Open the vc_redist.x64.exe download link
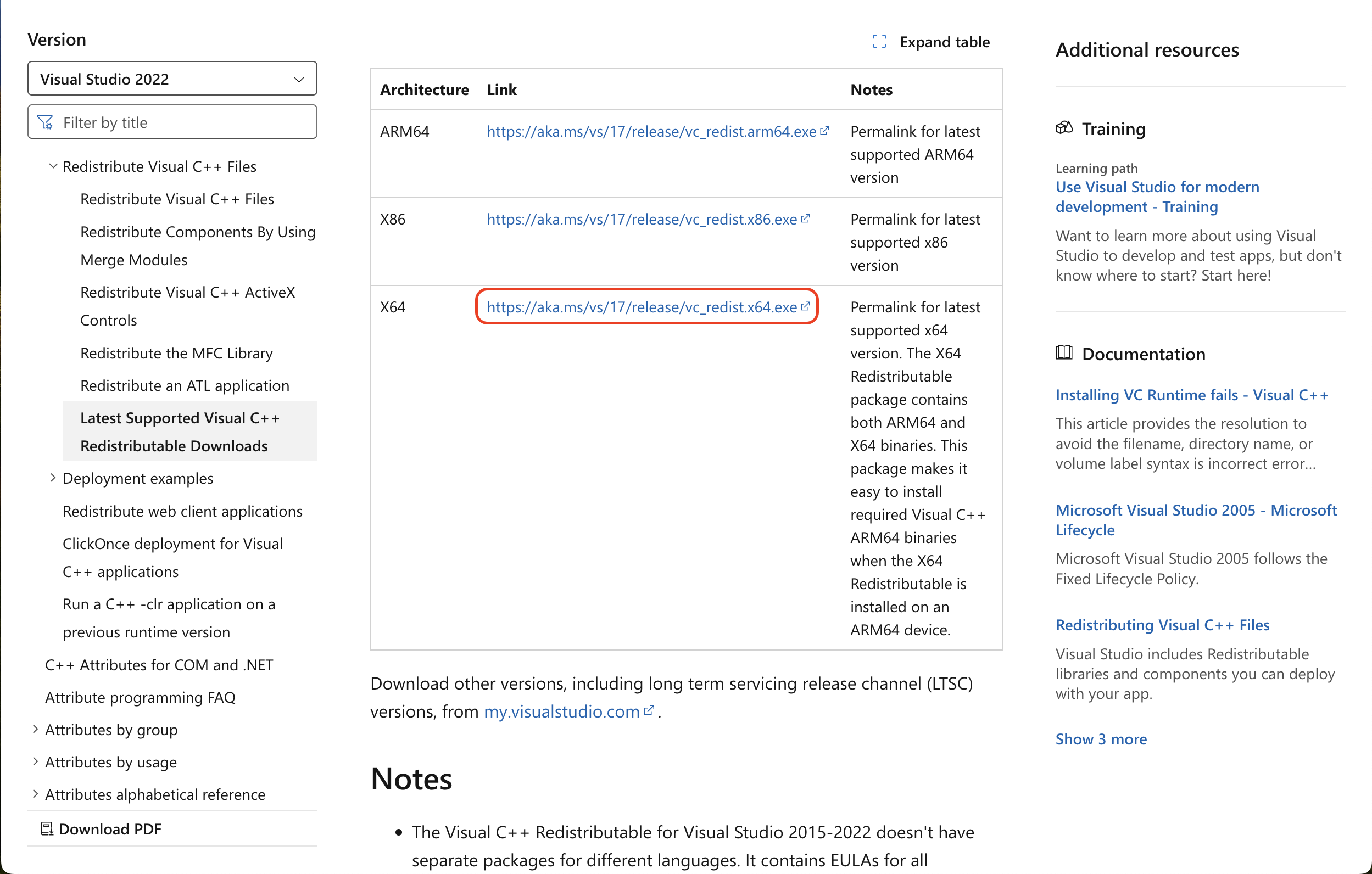 coord(642,307)
